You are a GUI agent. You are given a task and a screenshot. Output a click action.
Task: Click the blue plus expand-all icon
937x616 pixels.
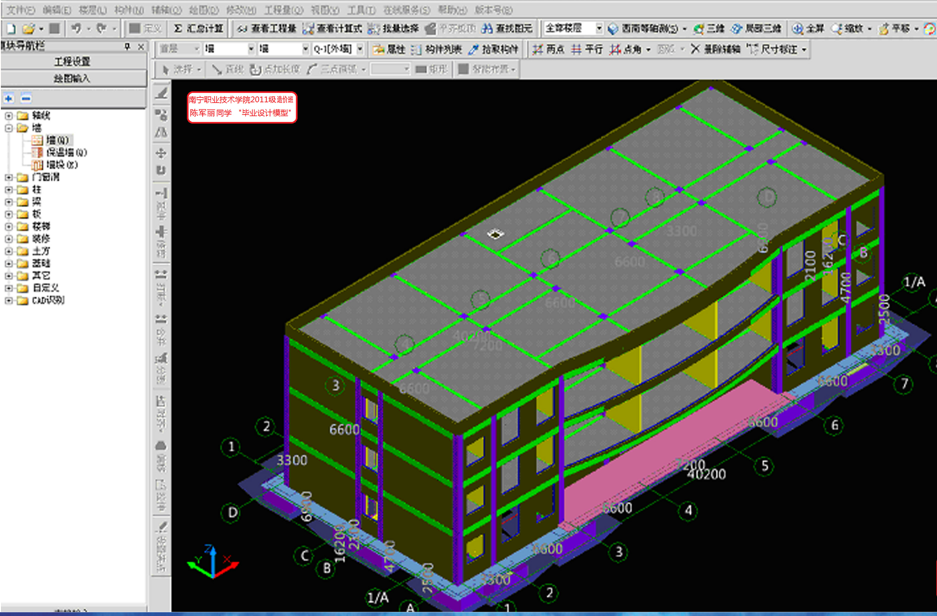point(9,98)
